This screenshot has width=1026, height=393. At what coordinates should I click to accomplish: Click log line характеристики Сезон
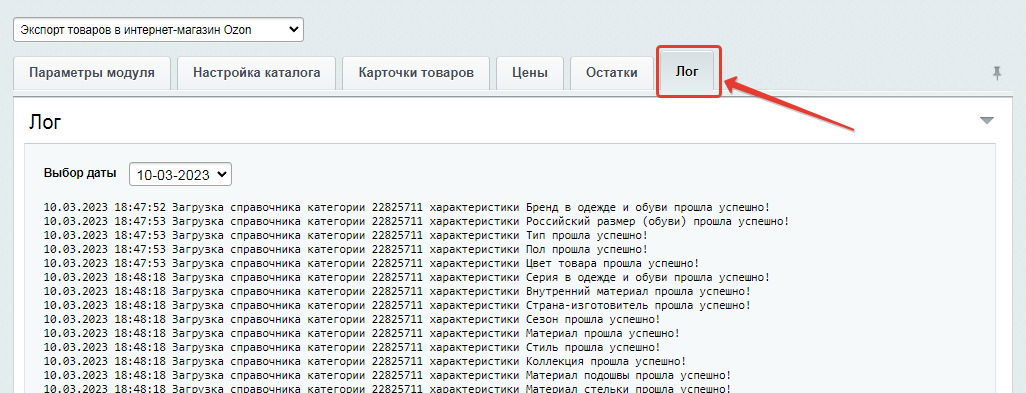[352, 320]
